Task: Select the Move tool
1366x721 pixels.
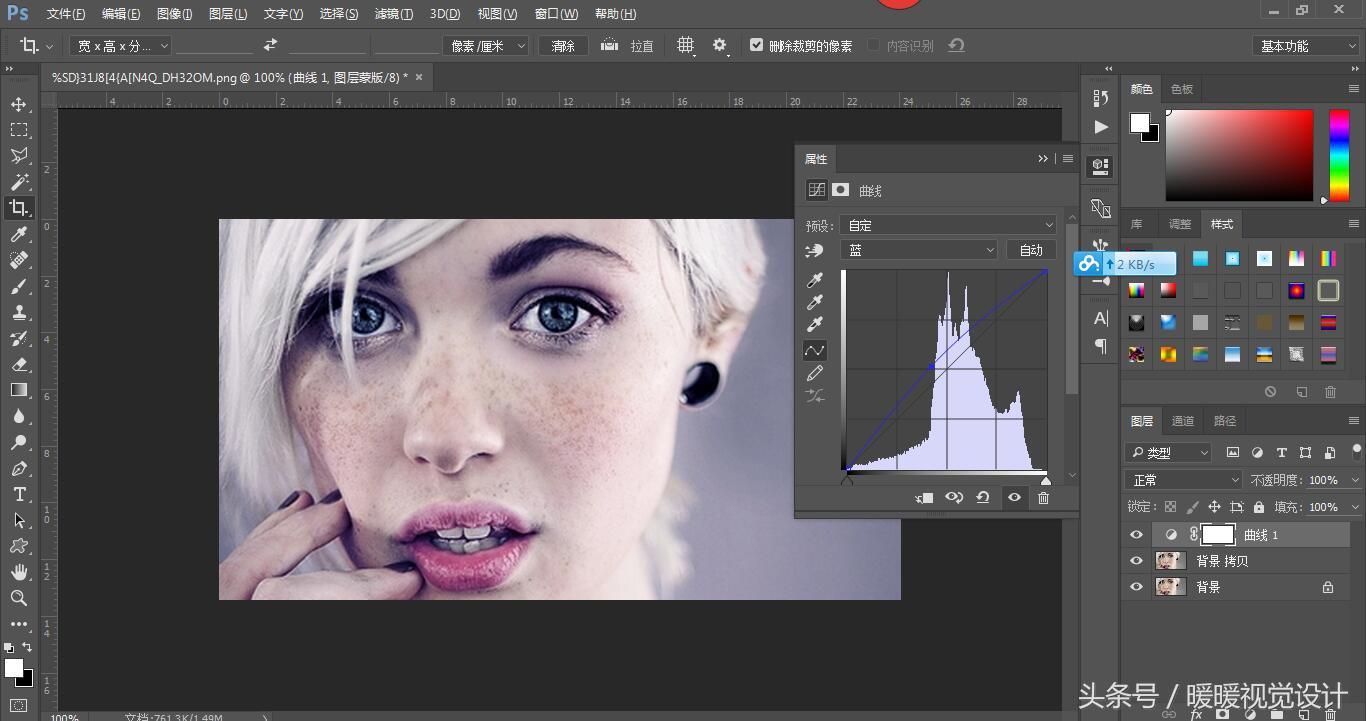Action: 19,104
